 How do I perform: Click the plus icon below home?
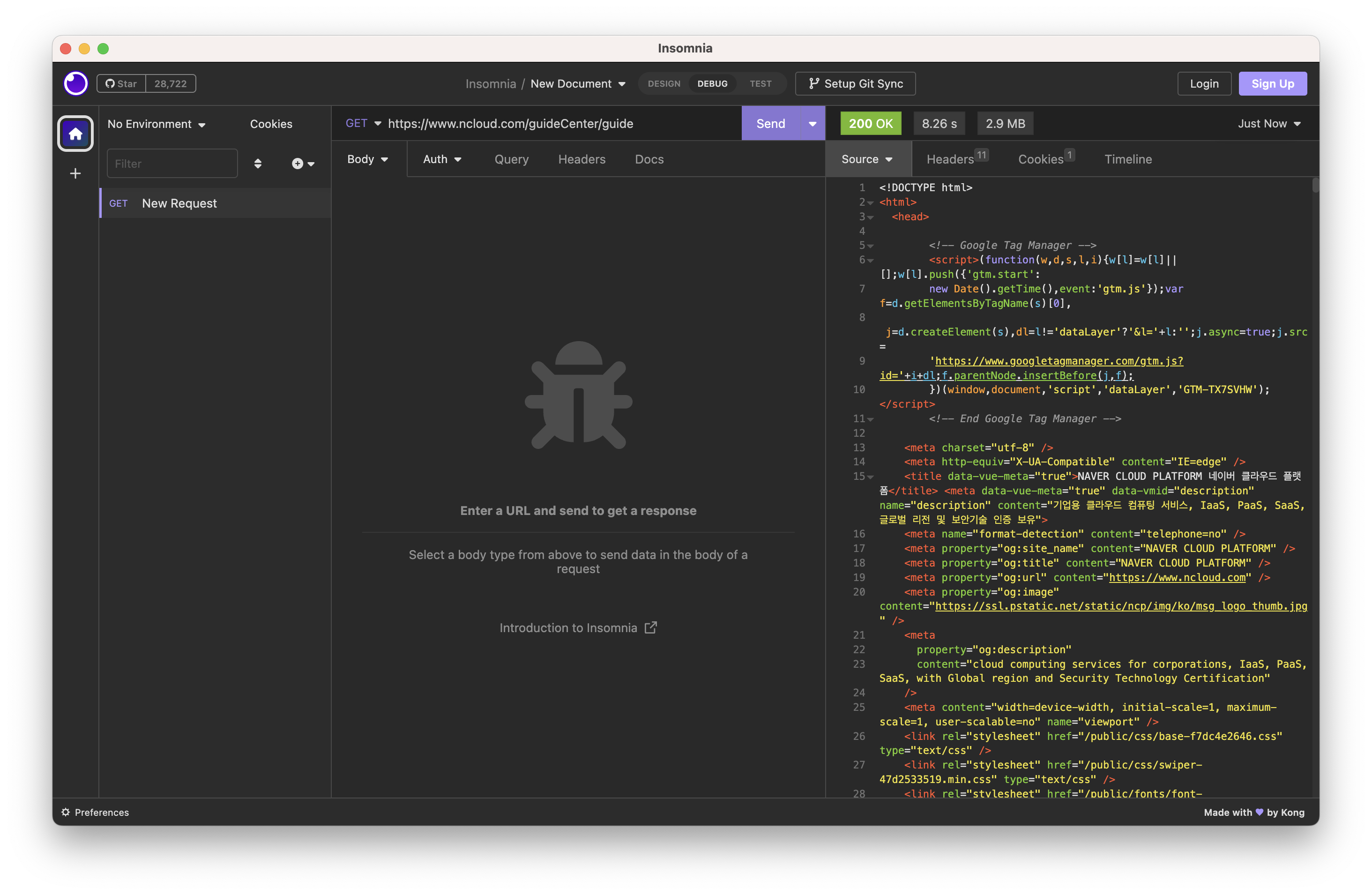click(x=75, y=173)
